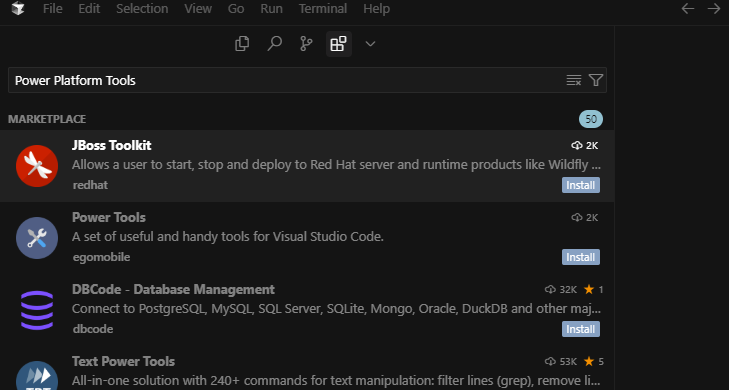Select the Extensions view icon
Image resolution: width=729 pixels, height=390 pixels.
338,44
